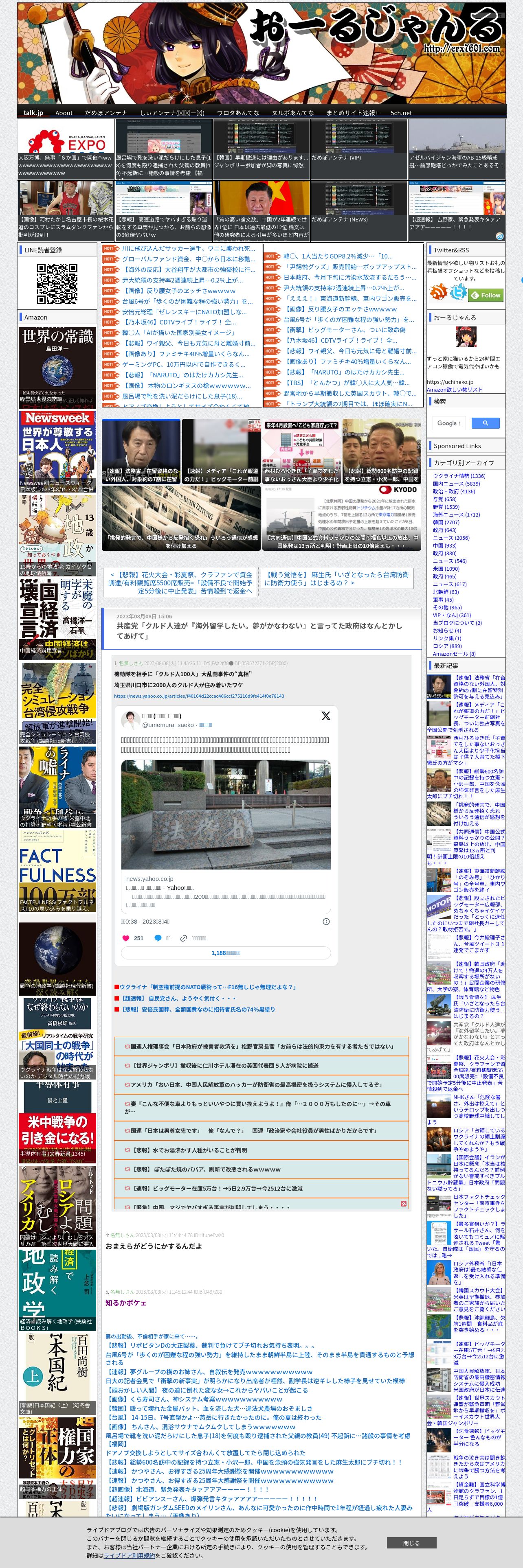
Task: Open About in navigation bar
Action: point(64,113)
